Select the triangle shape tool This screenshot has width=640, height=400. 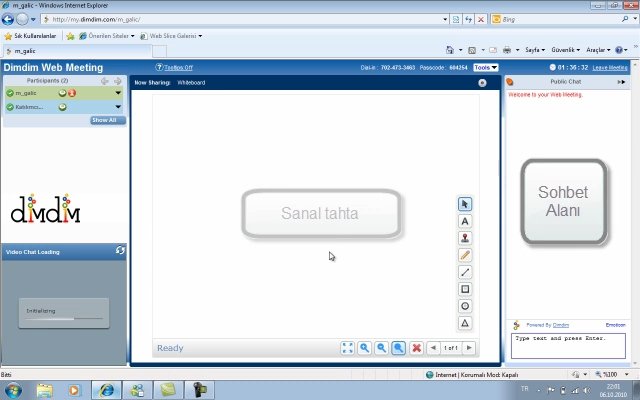click(x=464, y=323)
